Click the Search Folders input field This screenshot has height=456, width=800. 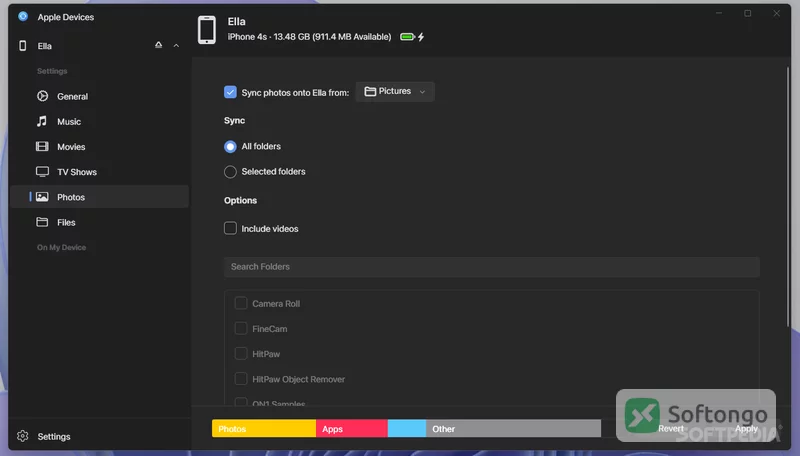pos(491,267)
